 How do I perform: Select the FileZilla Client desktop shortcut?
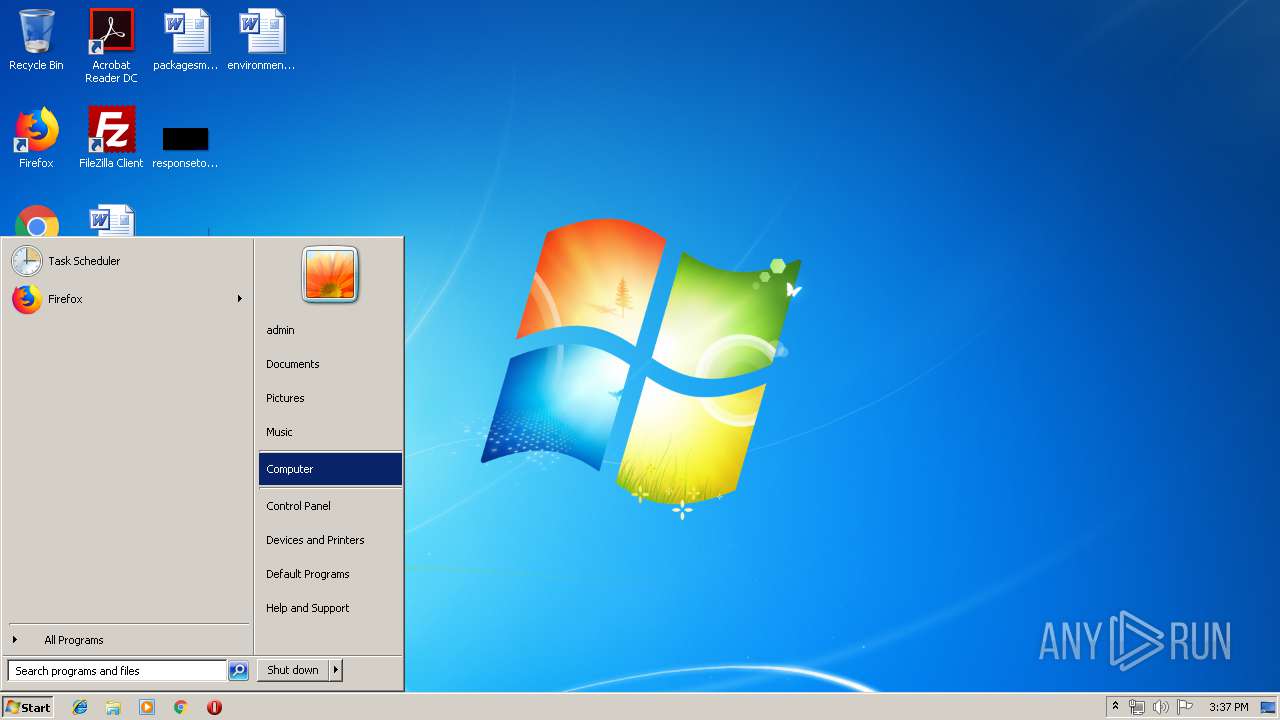(111, 138)
